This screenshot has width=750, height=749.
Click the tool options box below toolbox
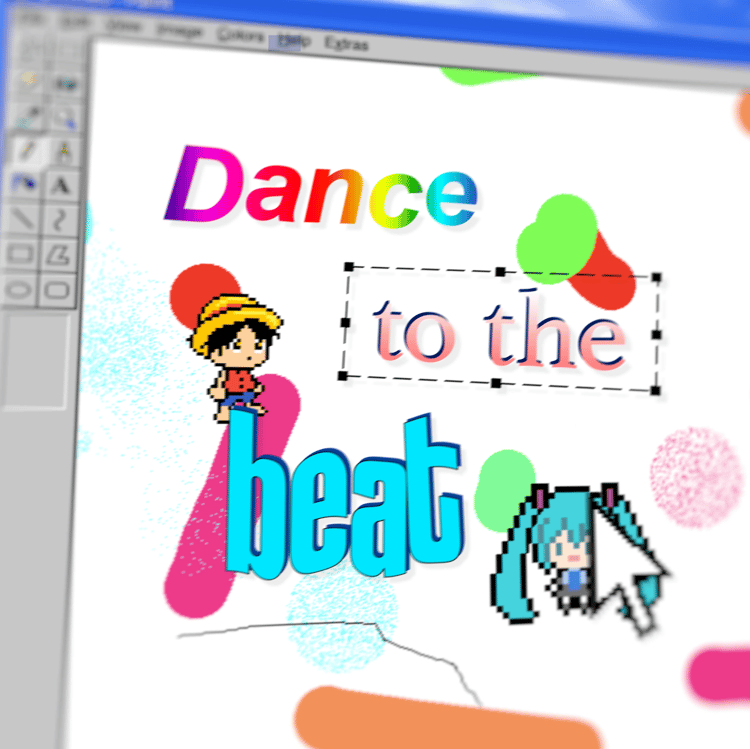click(34, 361)
